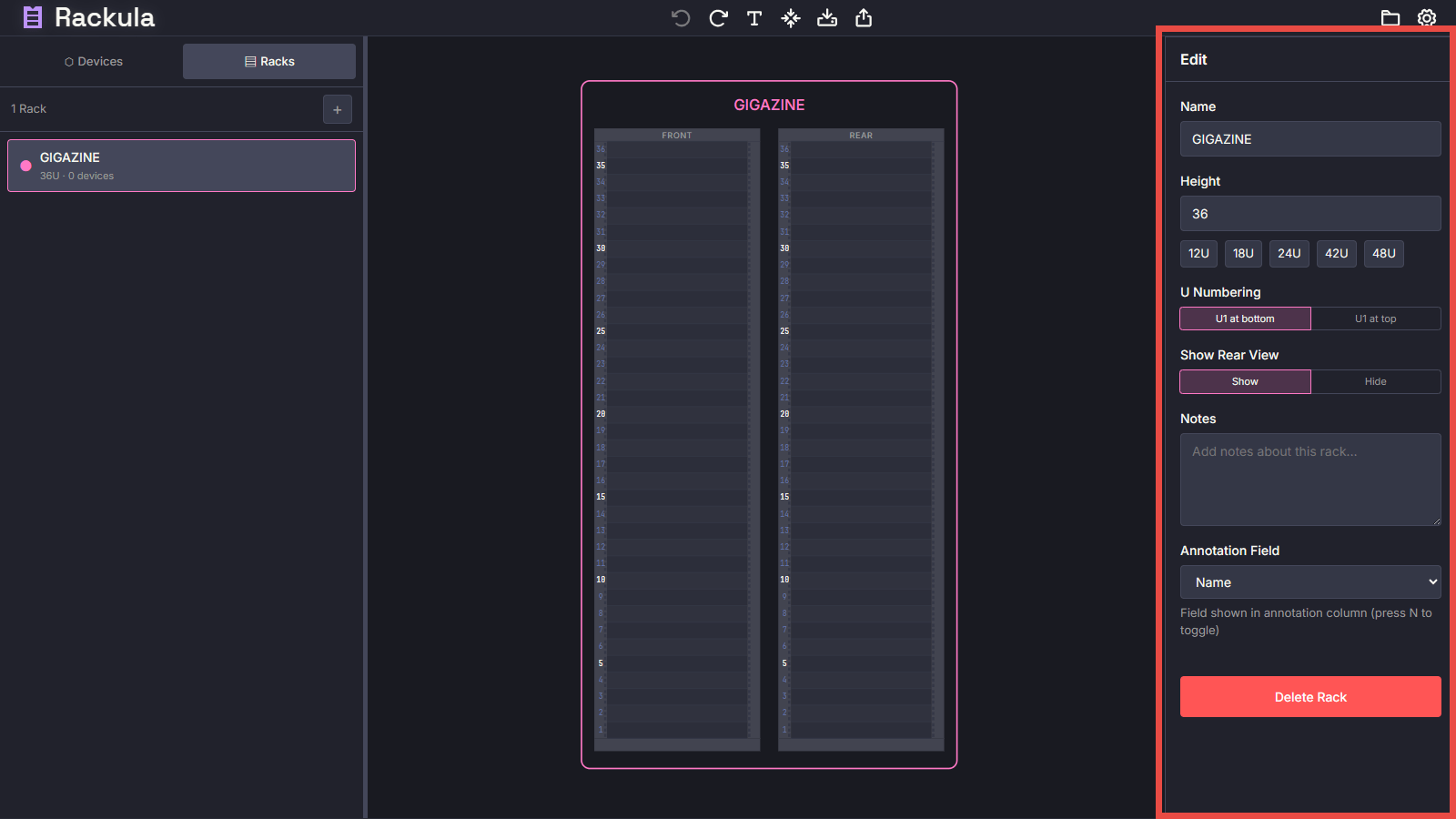Open the folder icon at top right
This screenshot has width=1456, height=819.
pyautogui.click(x=1390, y=18)
